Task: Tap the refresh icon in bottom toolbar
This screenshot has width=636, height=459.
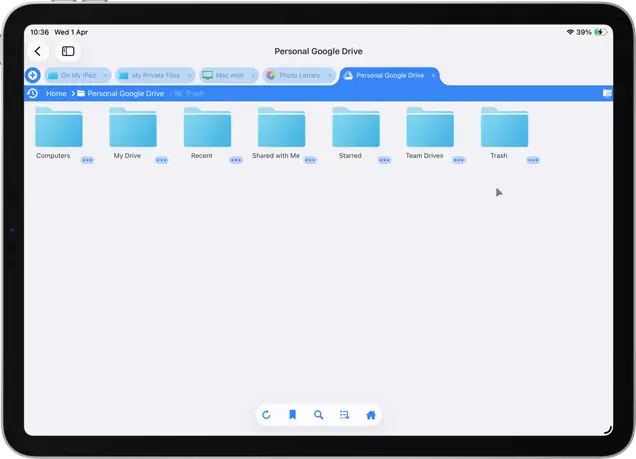Action: [x=266, y=415]
